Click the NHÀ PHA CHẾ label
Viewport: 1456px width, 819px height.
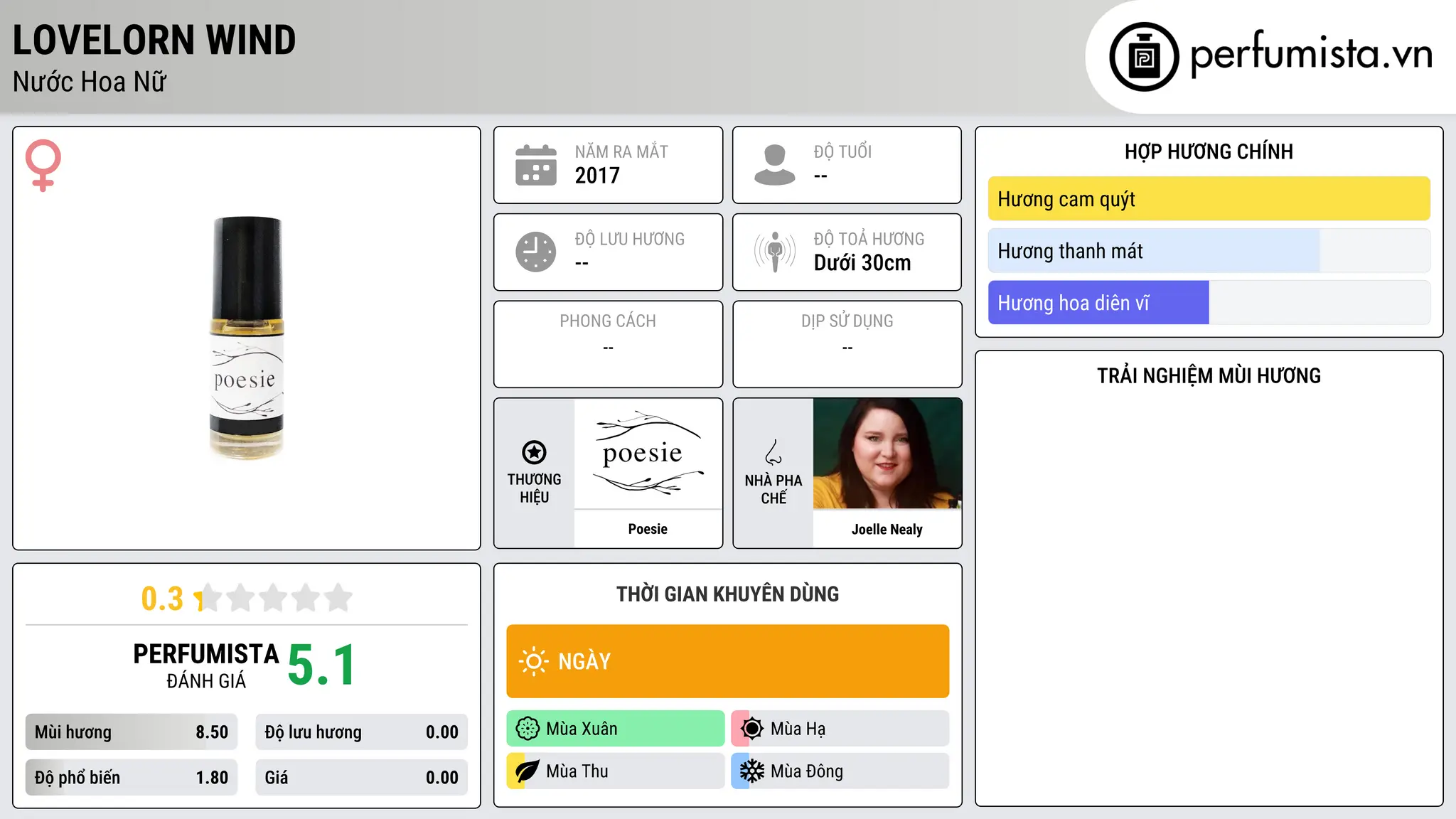(x=773, y=489)
